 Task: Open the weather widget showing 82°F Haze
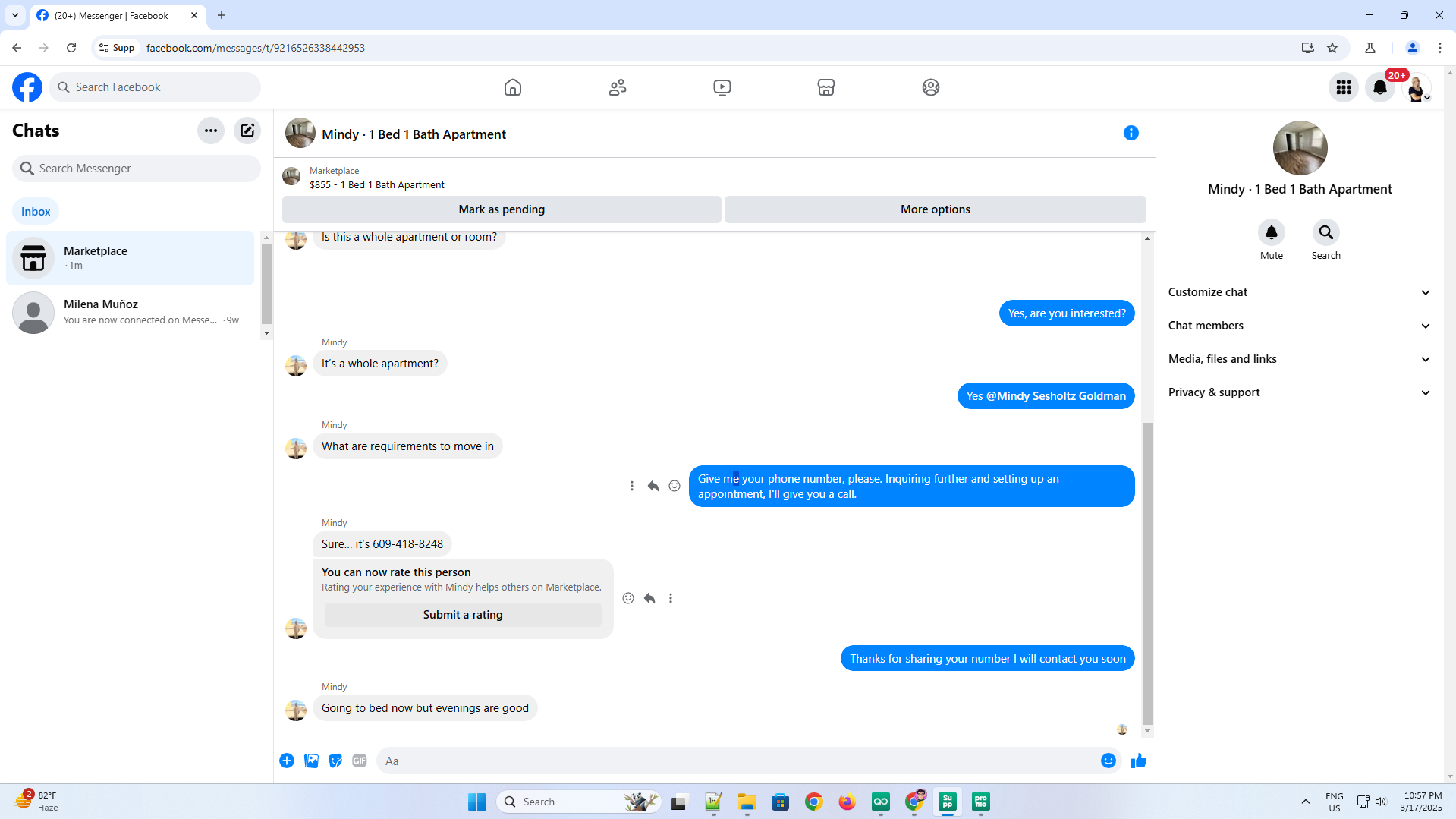[36, 801]
